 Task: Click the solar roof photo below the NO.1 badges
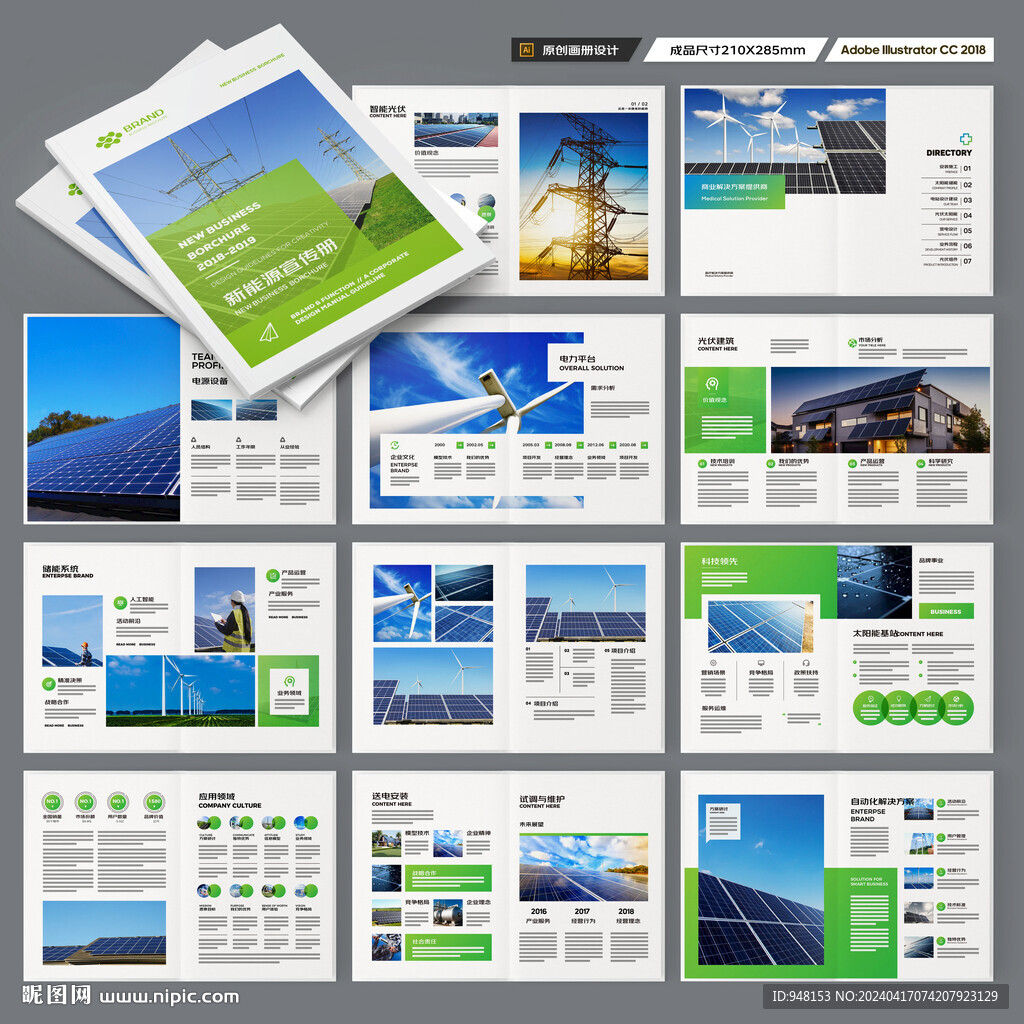coord(104,933)
